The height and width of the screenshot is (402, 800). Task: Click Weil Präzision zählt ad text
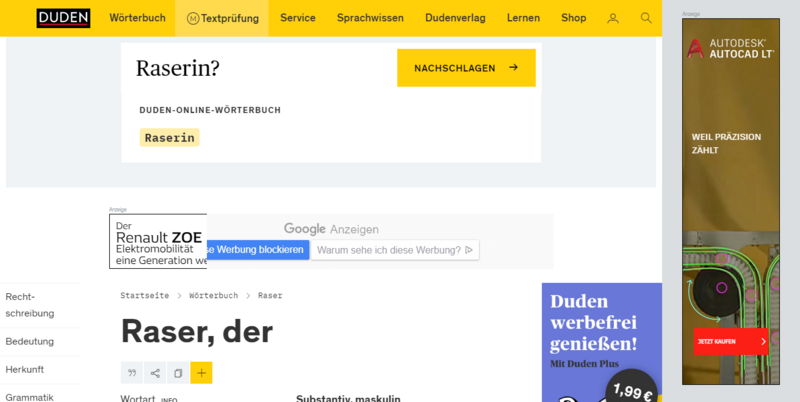726,143
